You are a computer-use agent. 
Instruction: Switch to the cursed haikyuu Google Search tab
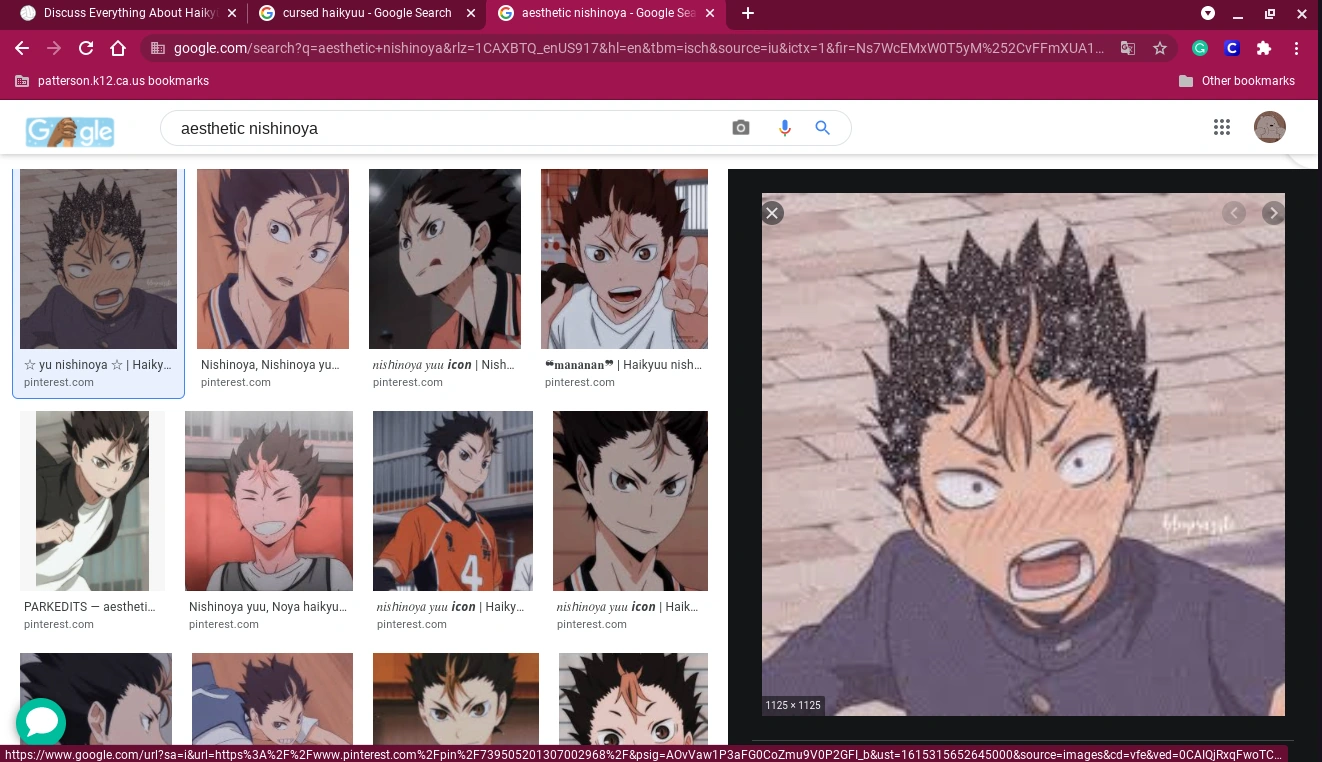(x=365, y=13)
